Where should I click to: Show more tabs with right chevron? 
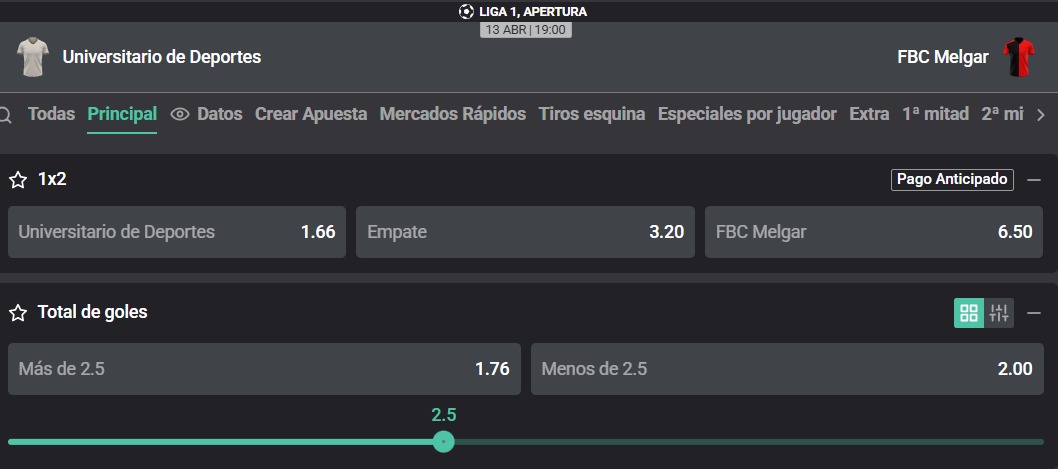coord(1040,115)
